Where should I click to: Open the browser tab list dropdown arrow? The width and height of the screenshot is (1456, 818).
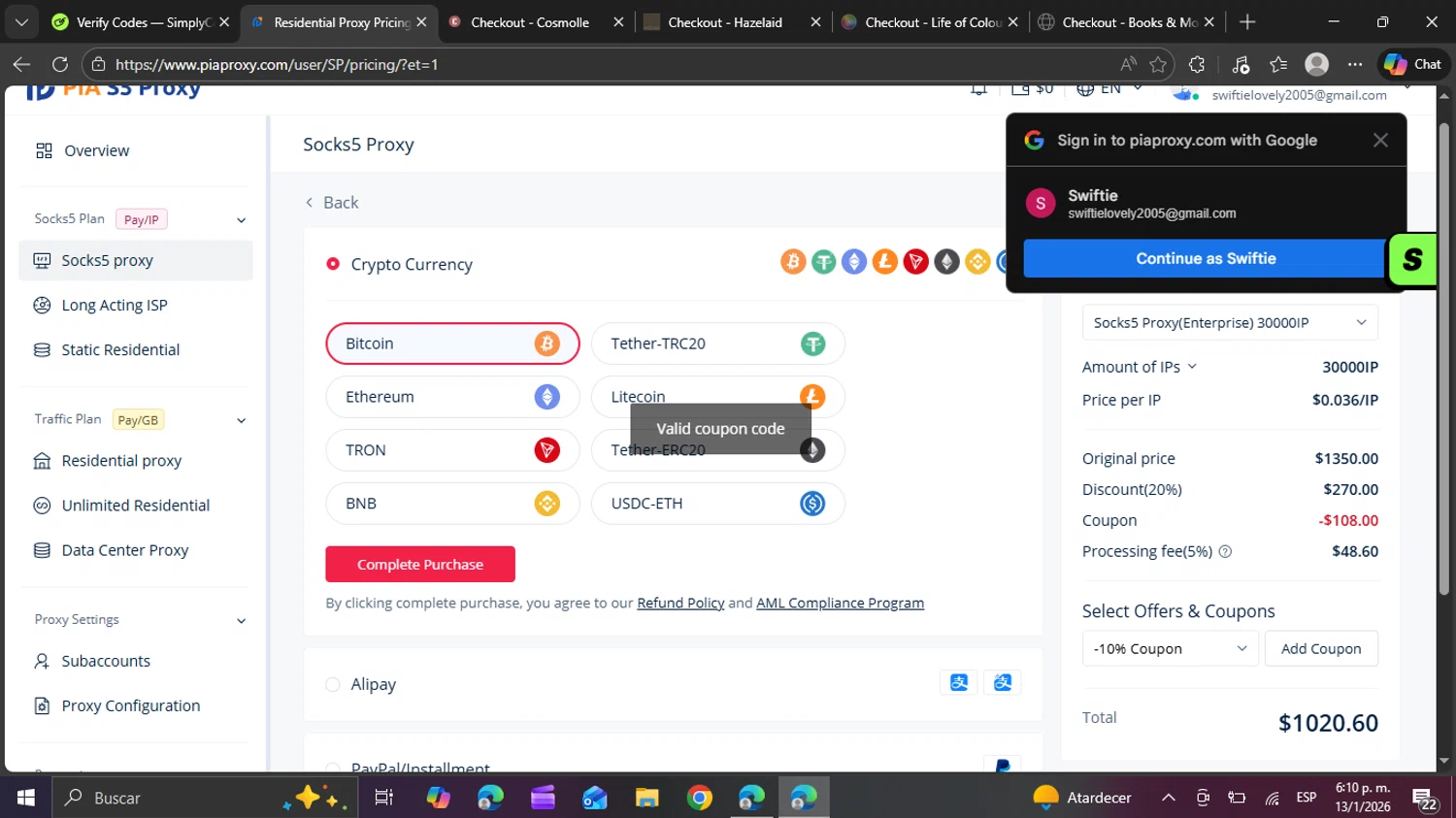click(x=21, y=21)
